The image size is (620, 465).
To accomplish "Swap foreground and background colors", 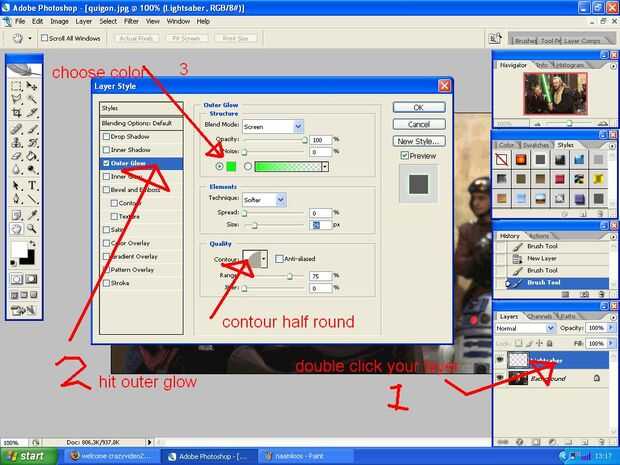I will point(32,243).
